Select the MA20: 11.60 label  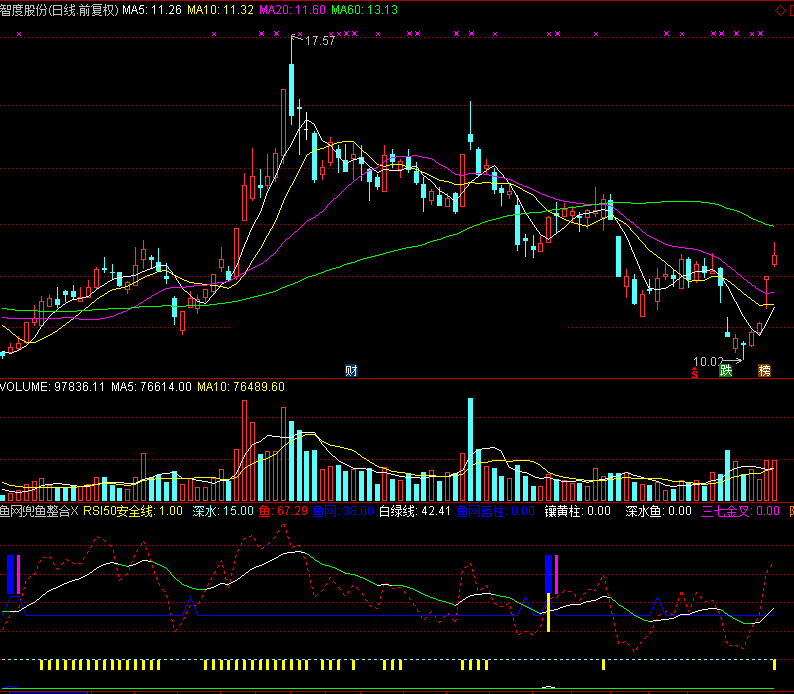click(292, 10)
